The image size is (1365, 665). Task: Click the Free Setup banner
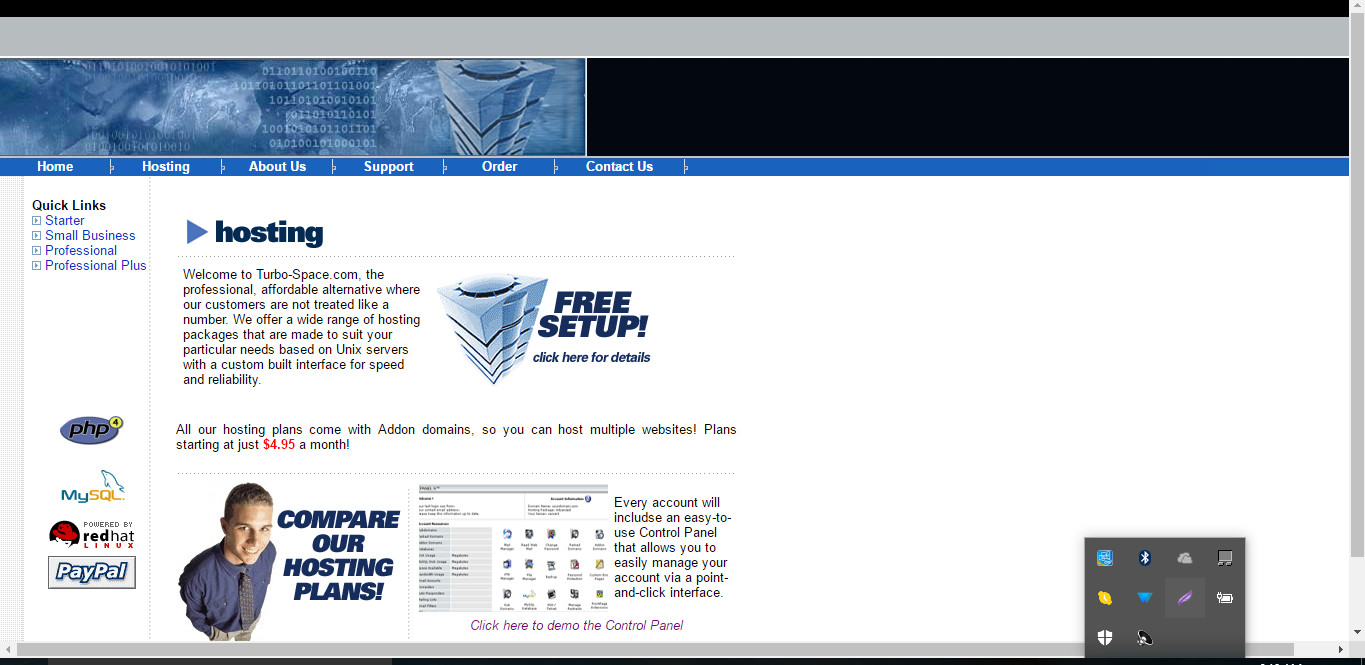point(544,328)
